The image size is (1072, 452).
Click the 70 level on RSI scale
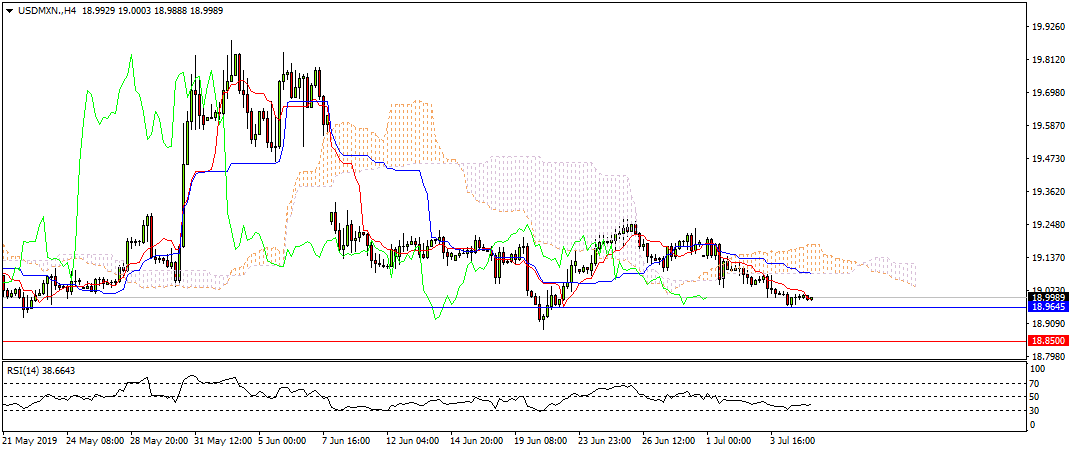pyautogui.click(x=1038, y=383)
